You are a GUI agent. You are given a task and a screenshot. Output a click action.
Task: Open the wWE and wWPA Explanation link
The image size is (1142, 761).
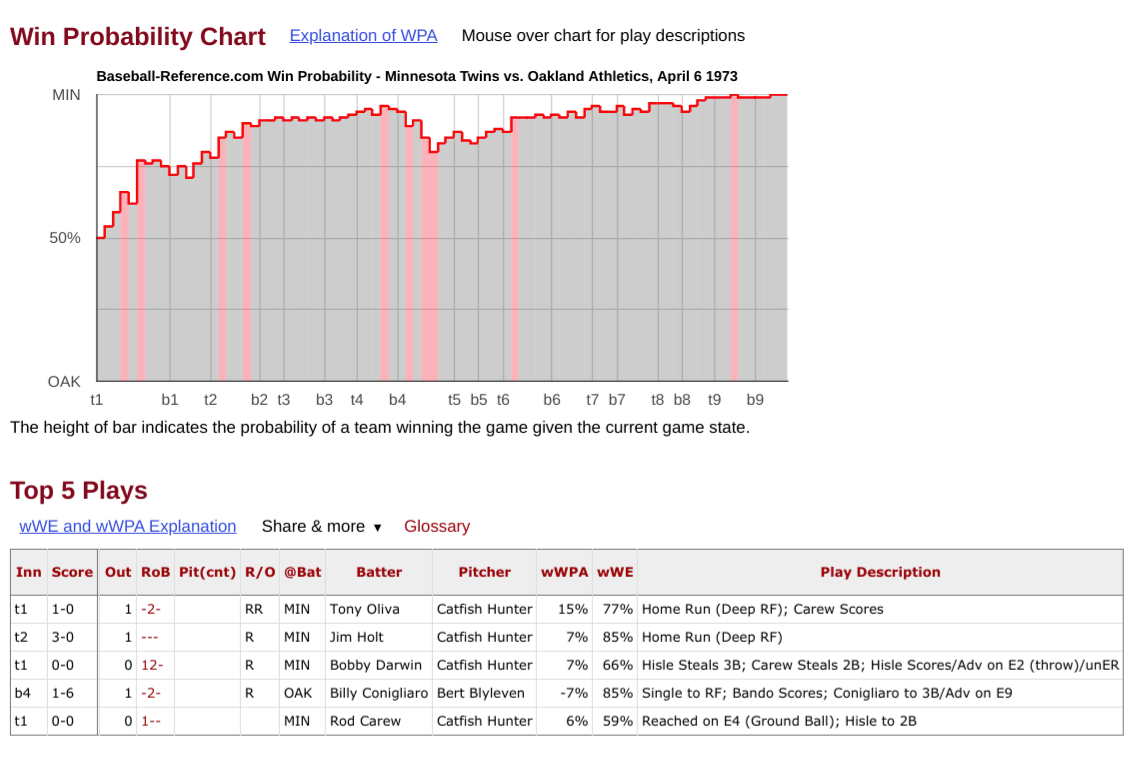coord(128,526)
